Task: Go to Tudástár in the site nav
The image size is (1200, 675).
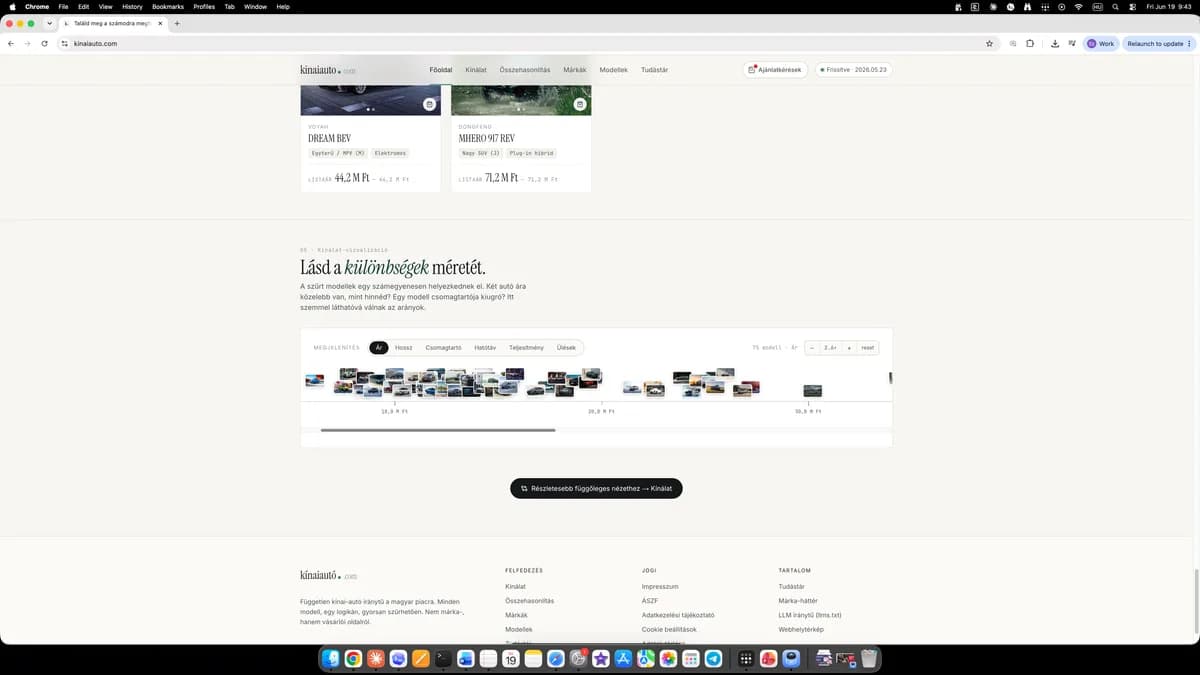Action: (654, 70)
